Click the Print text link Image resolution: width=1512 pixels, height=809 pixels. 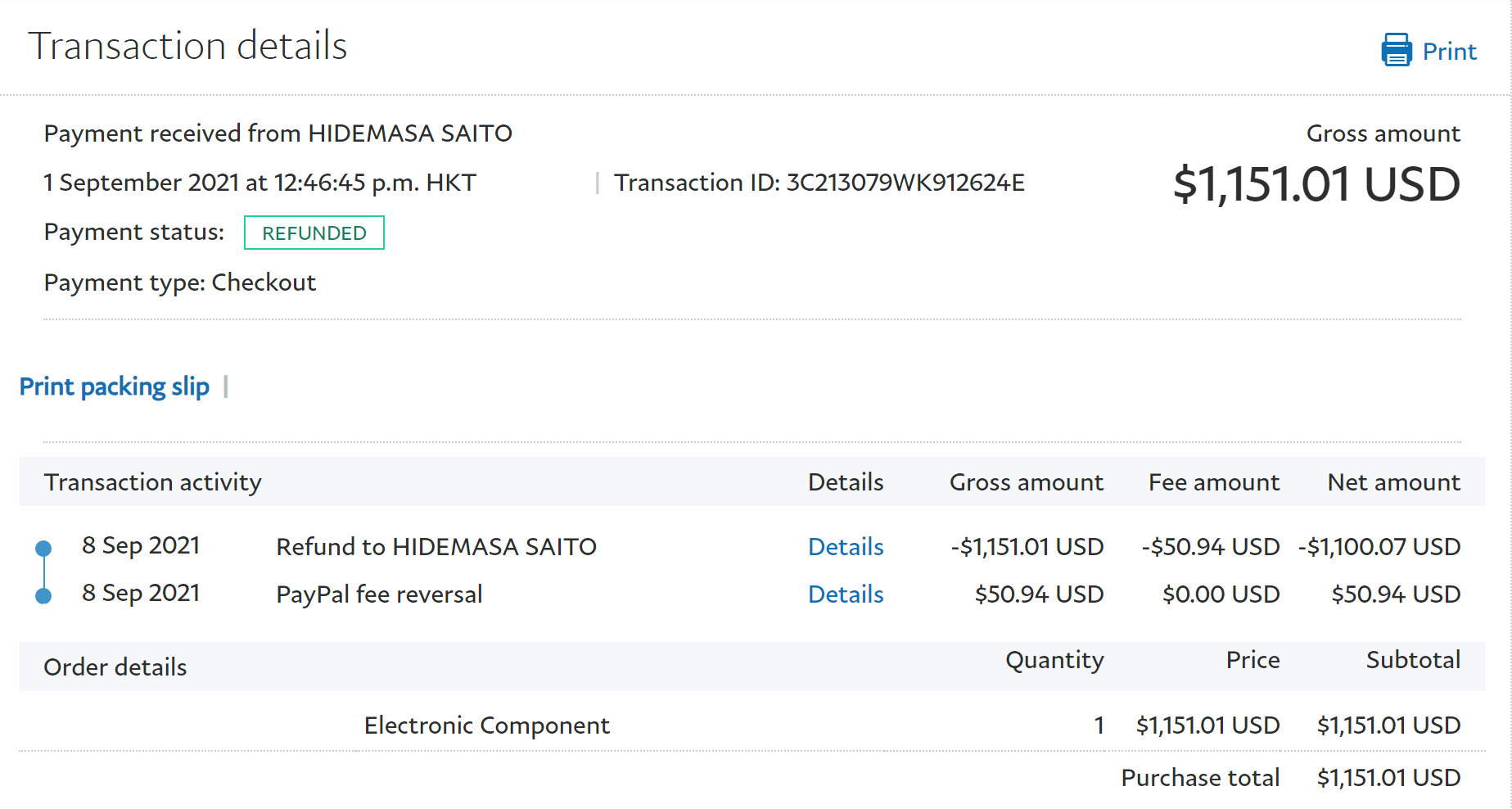(1449, 52)
